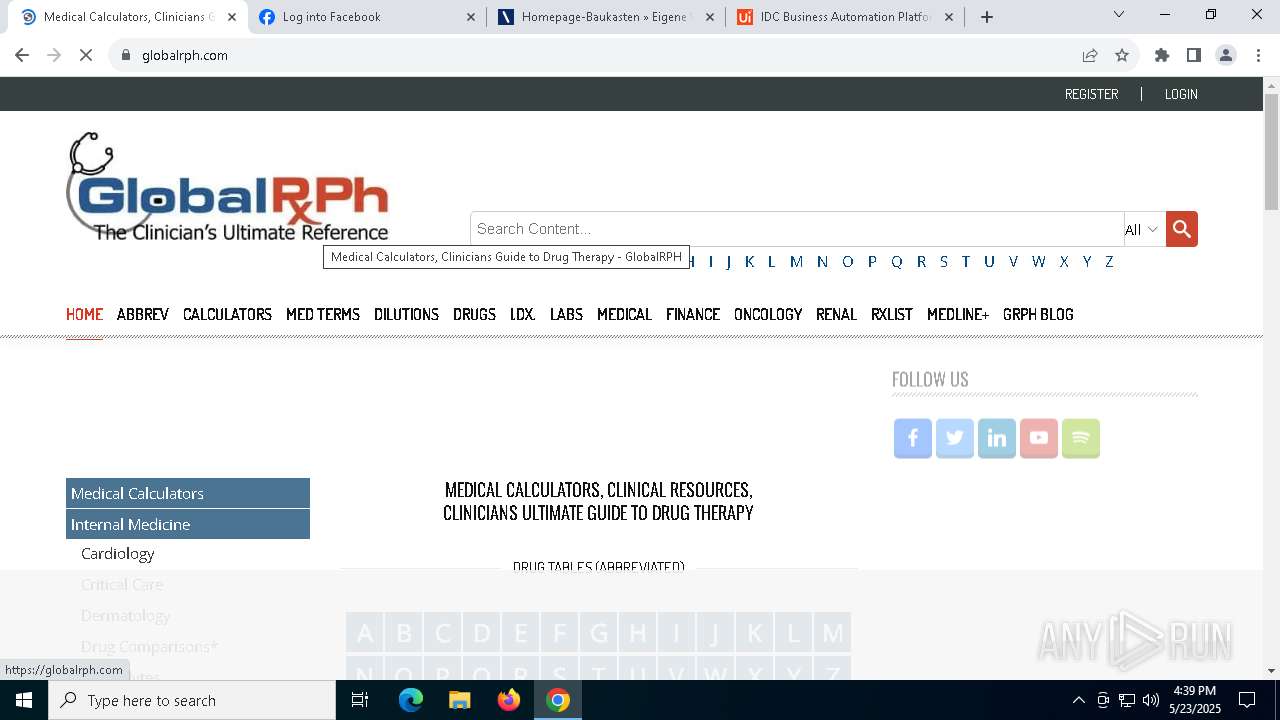Open Medical Calculators sidebar section
This screenshot has height=720, width=1280.
tap(188, 493)
